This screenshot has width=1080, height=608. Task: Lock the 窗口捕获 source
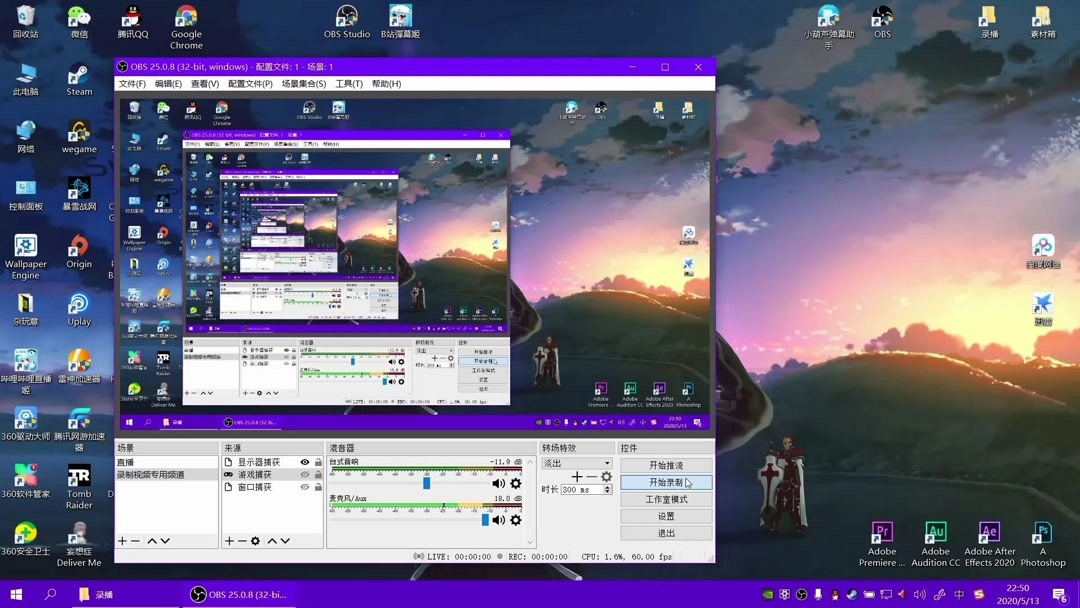[318, 487]
